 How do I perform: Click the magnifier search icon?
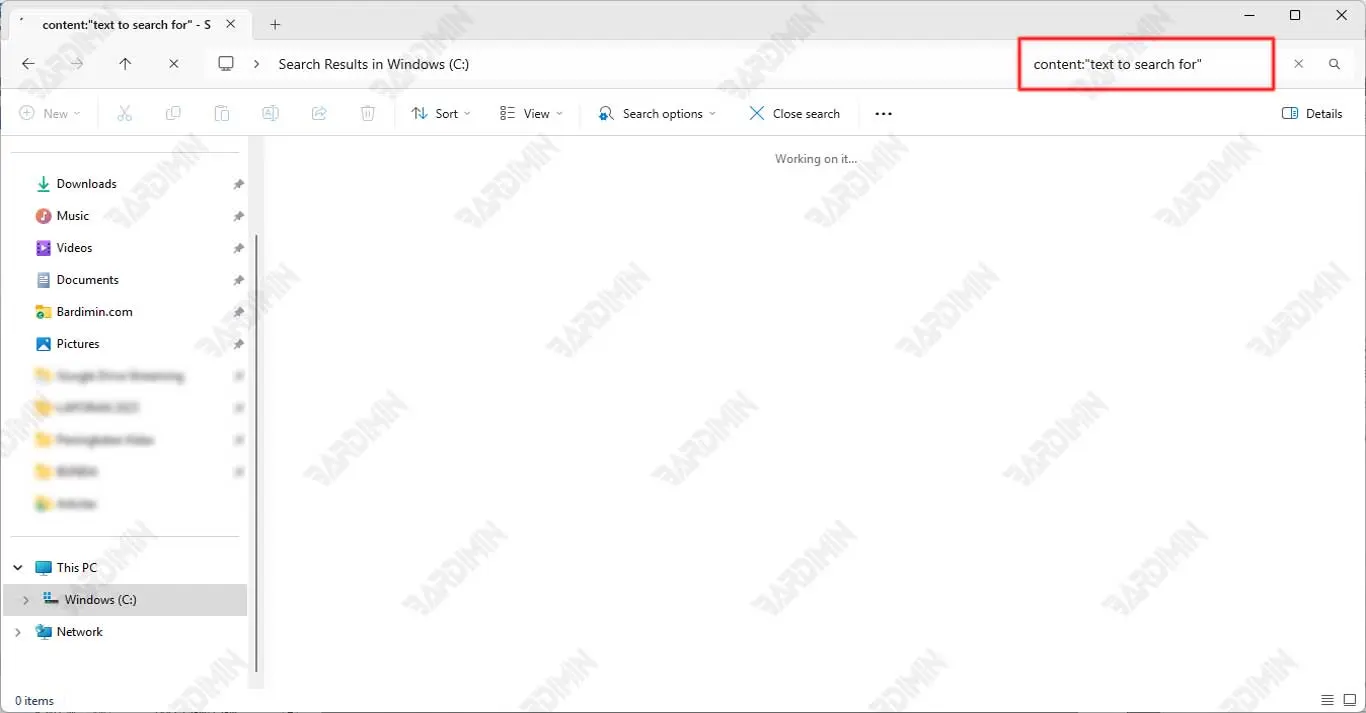click(1334, 64)
